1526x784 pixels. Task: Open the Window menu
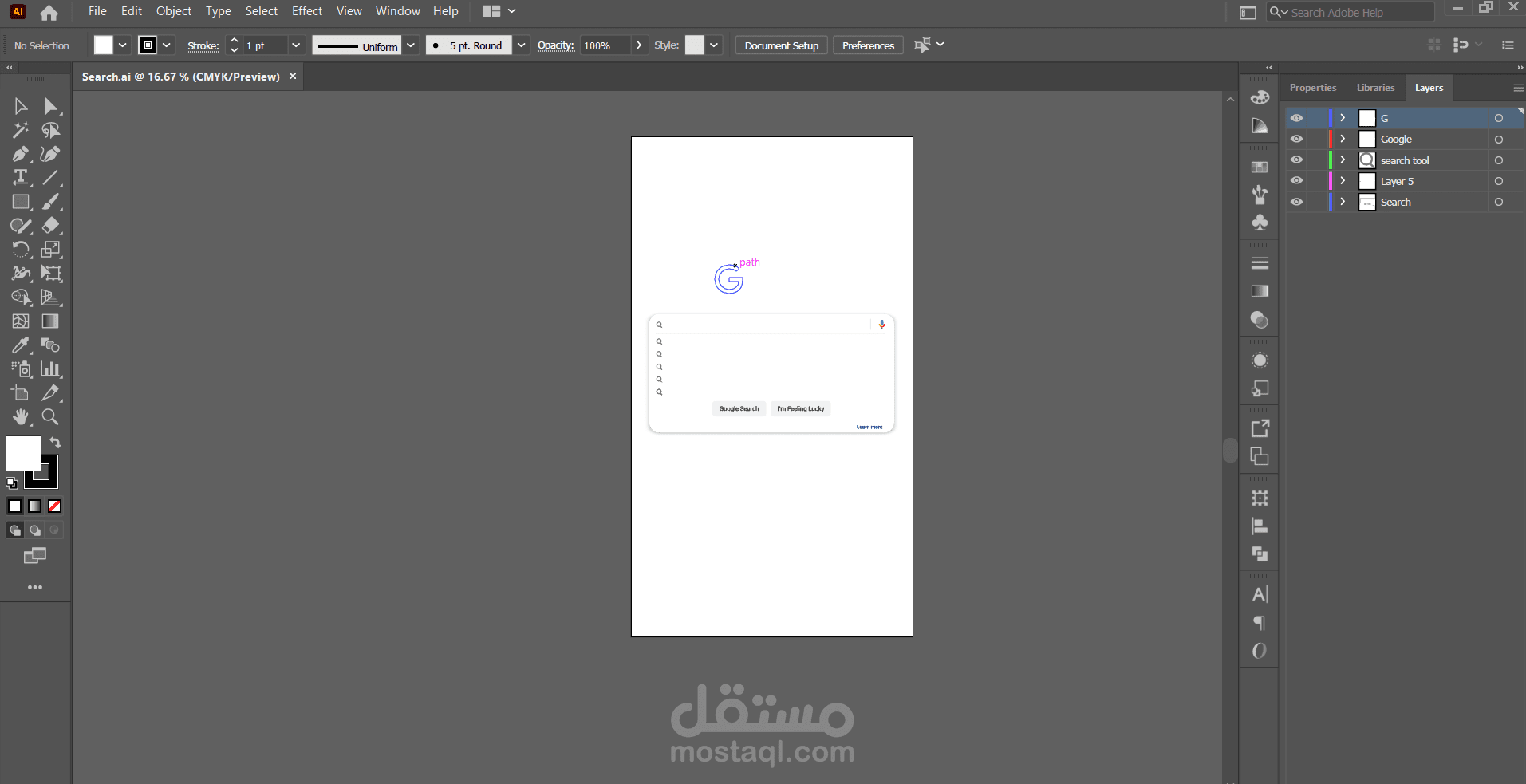click(x=397, y=11)
